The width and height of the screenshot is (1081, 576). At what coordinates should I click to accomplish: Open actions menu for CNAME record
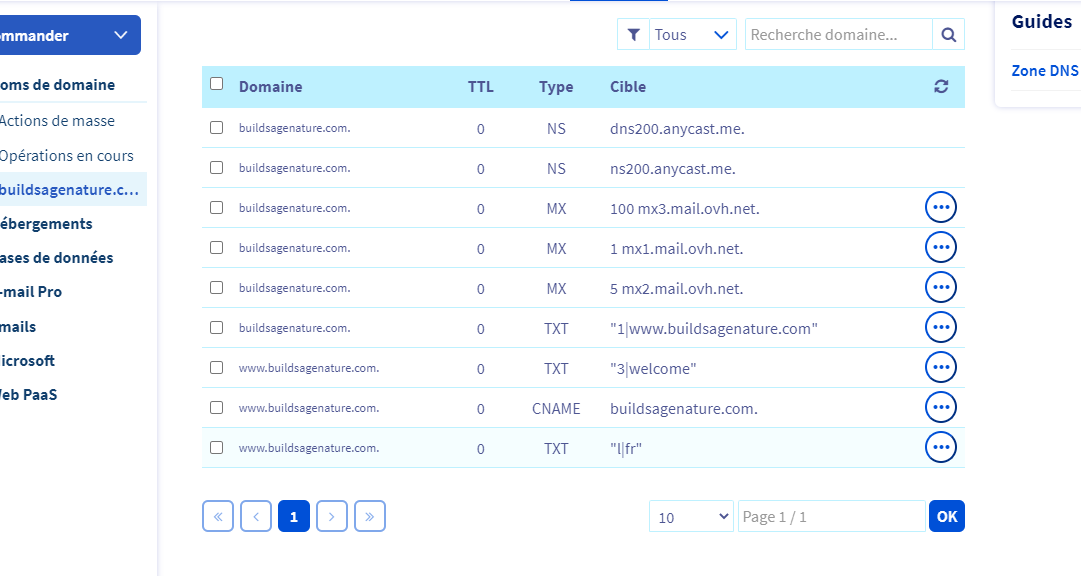tap(940, 407)
